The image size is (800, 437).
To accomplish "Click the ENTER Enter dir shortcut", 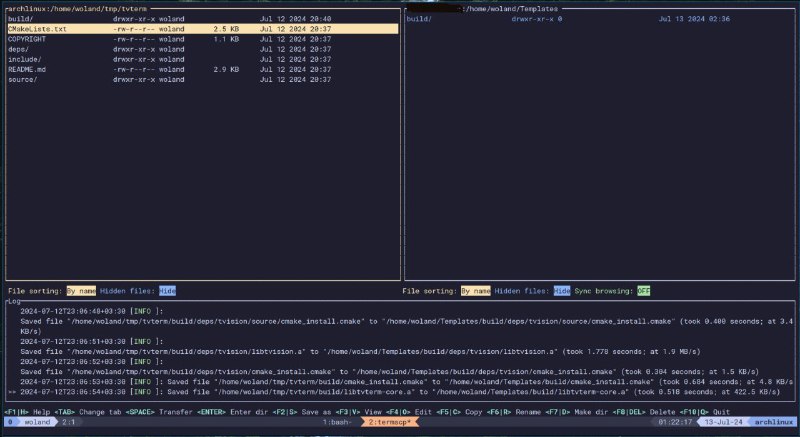I will pyautogui.click(x=232, y=412).
